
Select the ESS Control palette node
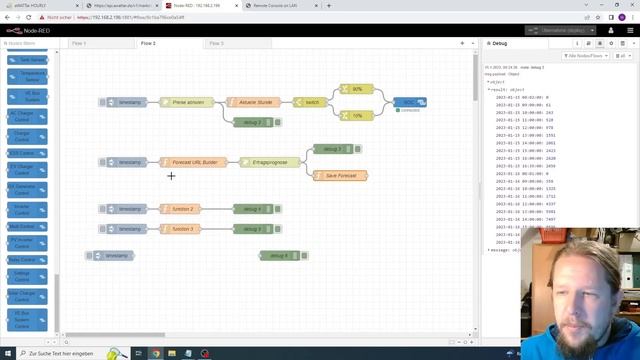[x=27, y=153]
